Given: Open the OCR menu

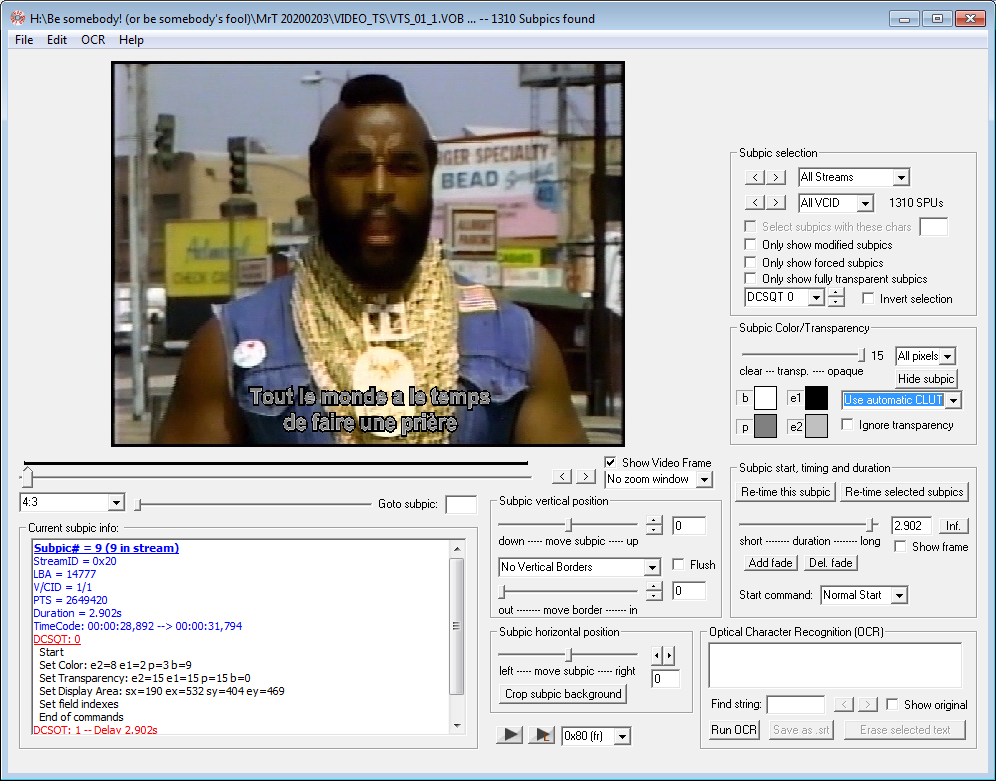Looking at the screenshot, I should click(x=93, y=39).
